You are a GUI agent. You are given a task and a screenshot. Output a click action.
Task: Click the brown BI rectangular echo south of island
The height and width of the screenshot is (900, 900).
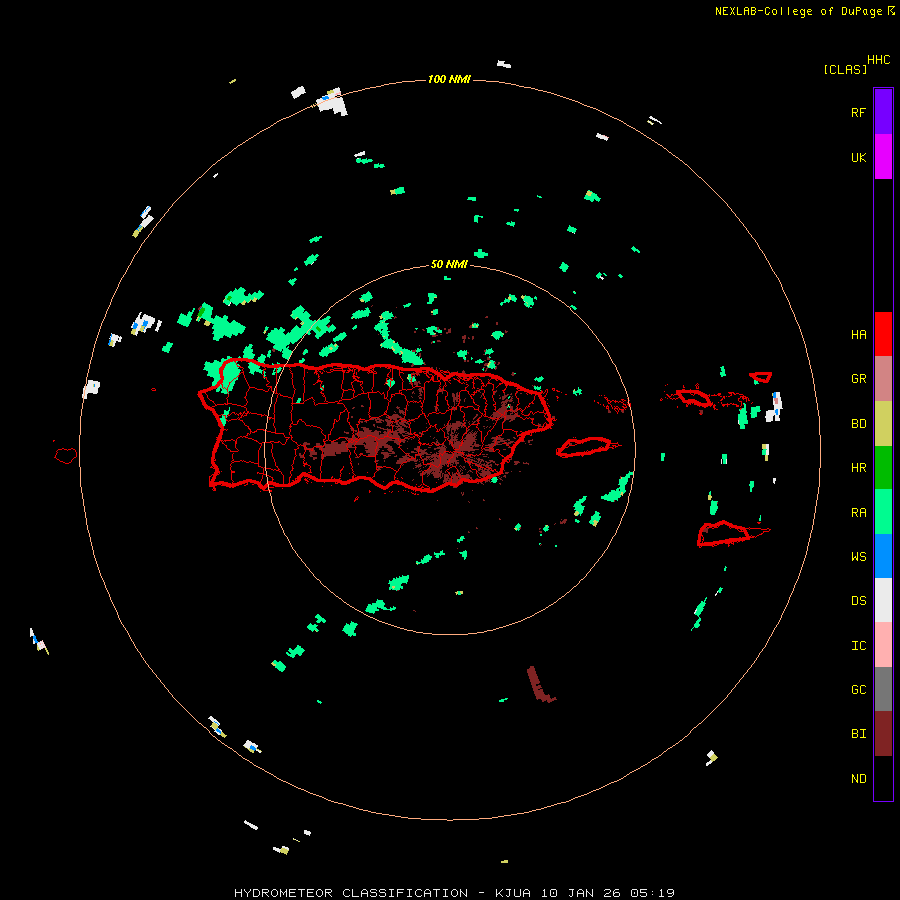[x=541, y=685]
